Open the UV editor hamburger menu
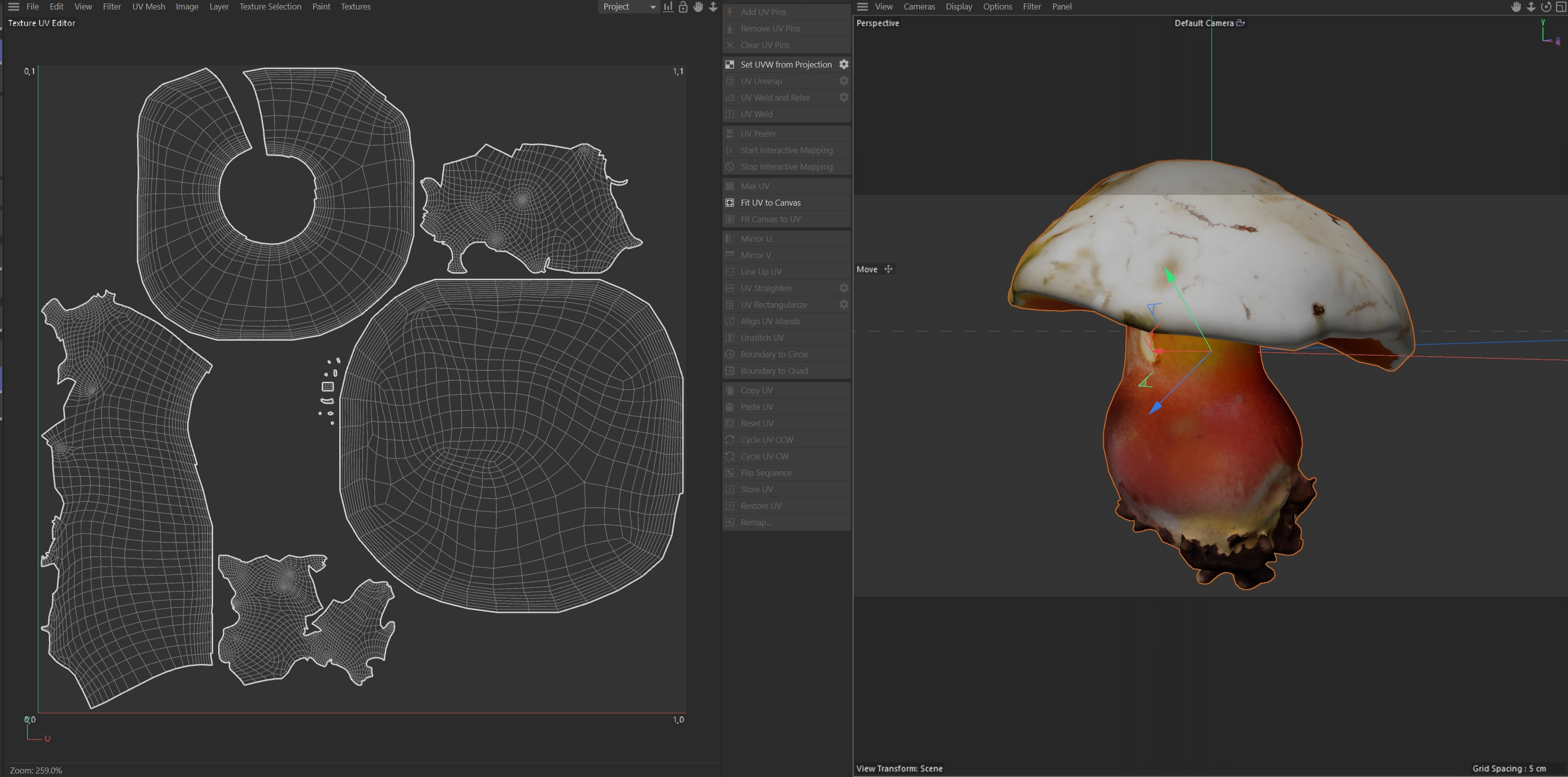1568x777 pixels. click(14, 7)
